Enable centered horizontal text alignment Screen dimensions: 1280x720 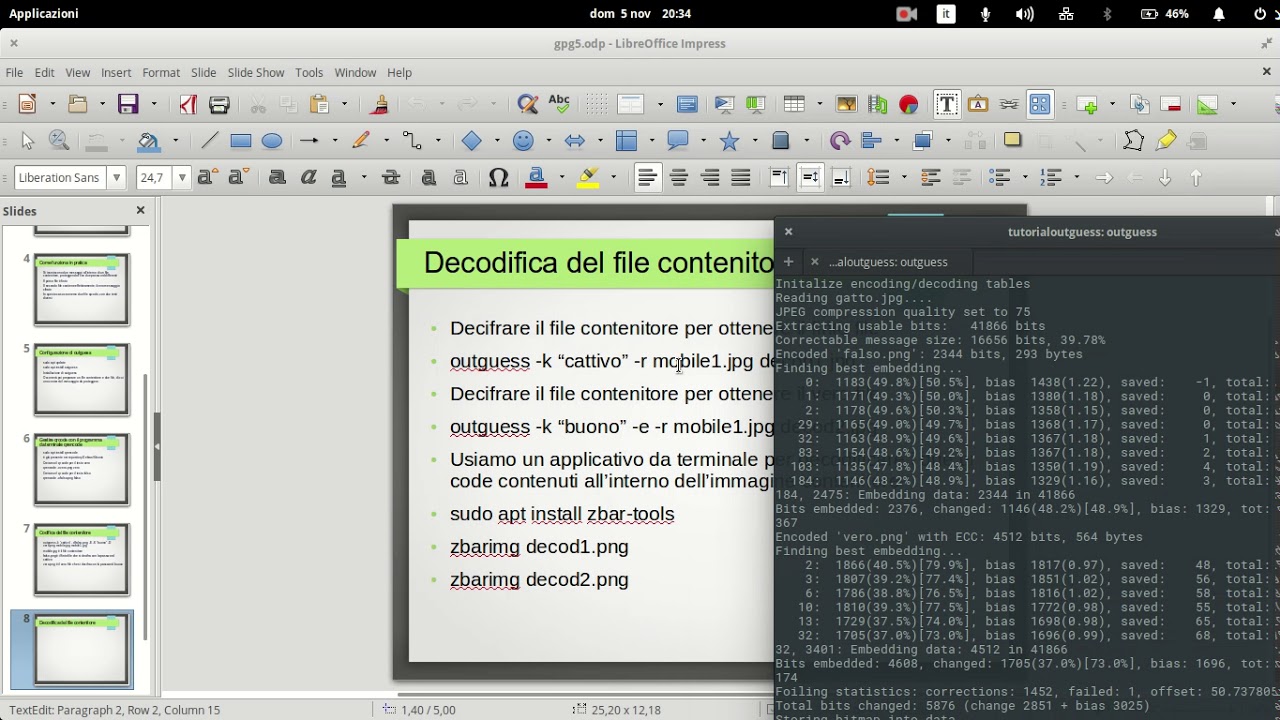(679, 178)
